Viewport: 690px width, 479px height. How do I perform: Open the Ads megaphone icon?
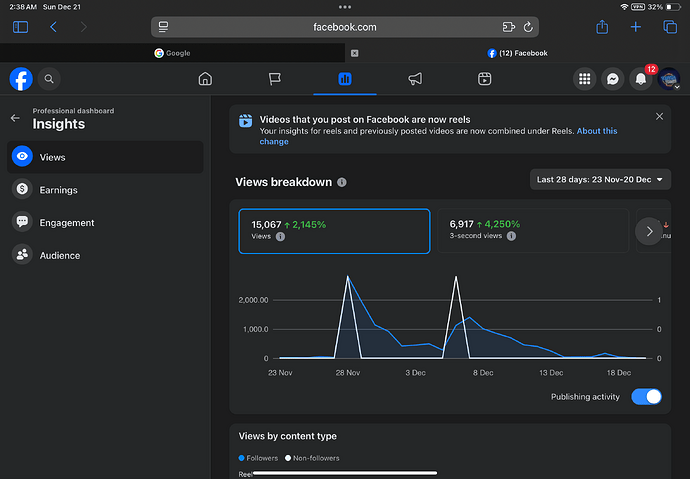click(x=415, y=79)
